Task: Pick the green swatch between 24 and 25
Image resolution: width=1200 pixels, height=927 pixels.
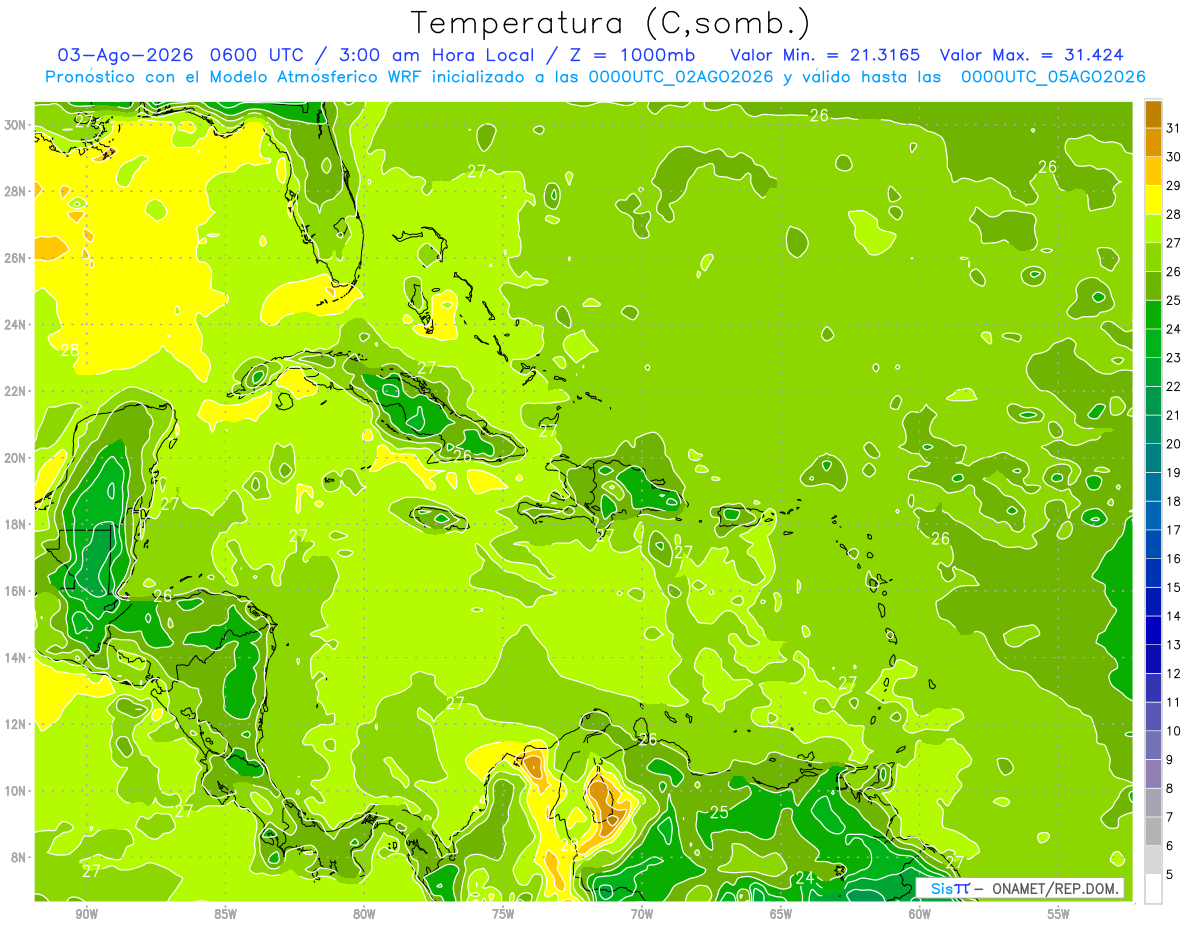Action: click(1153, 314)
